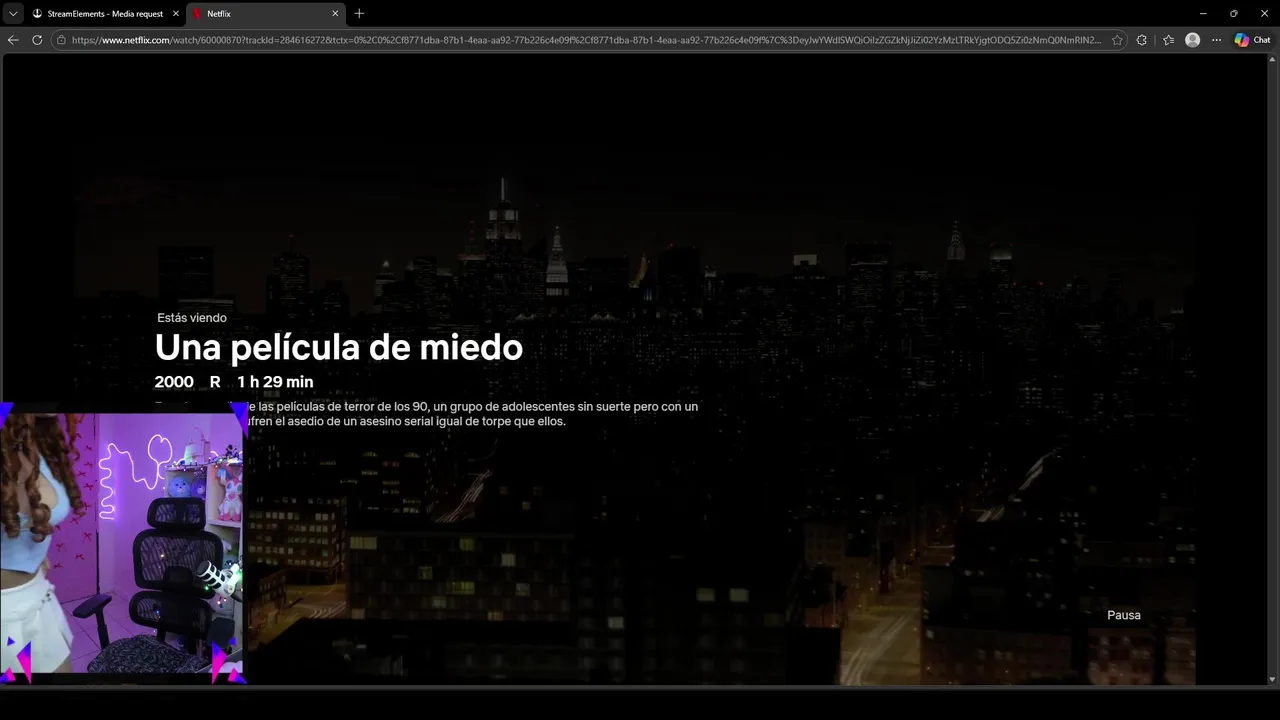Click the 'Una película de miedo' title
Screen dimensions: 1280x720
pyautogui.click(x=339, y=348)
